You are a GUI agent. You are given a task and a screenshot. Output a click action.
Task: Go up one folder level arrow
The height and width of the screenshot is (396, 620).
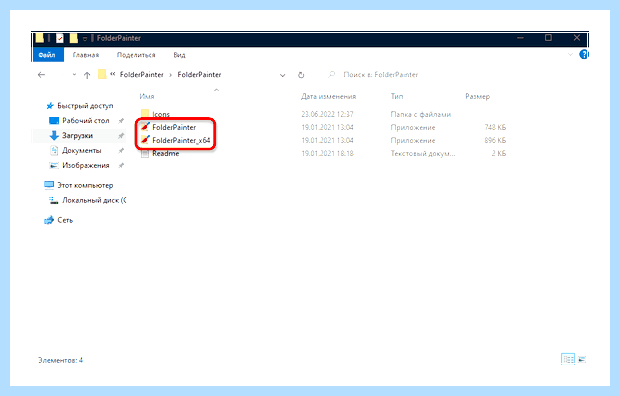(87, 75)
